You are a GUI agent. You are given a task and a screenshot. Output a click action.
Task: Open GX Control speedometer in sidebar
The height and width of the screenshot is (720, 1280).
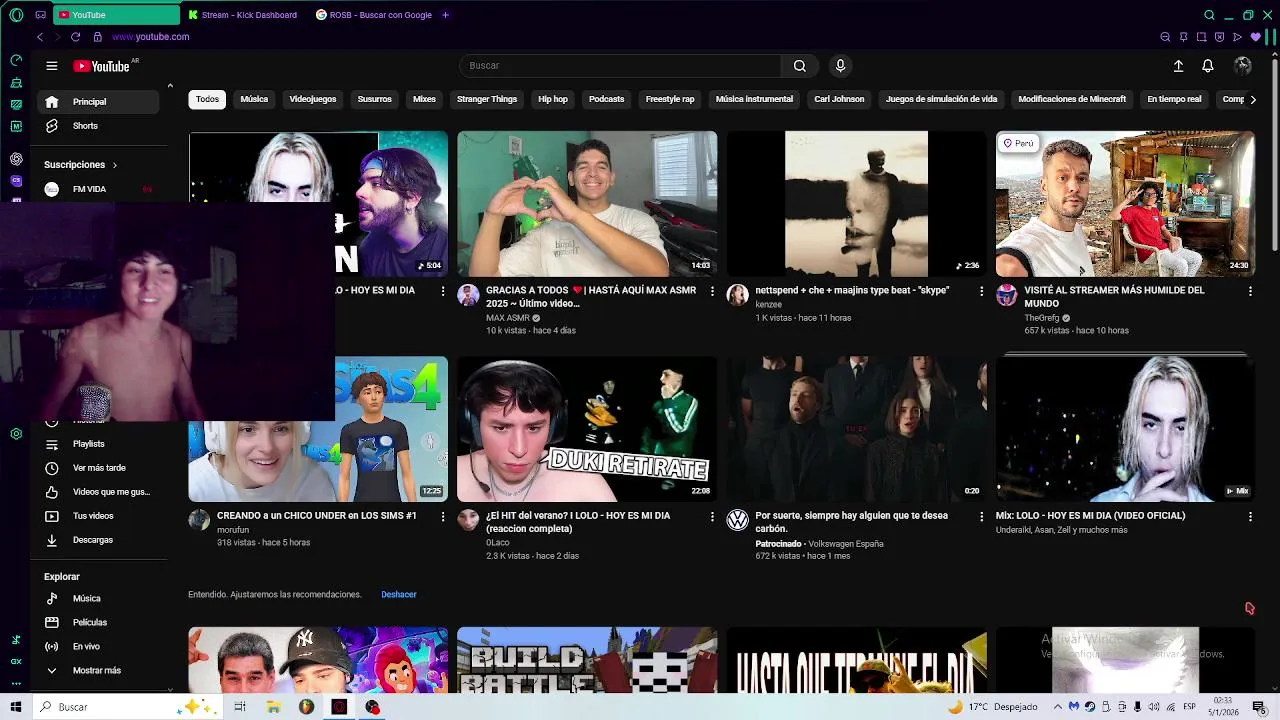[x=16, y=60]
